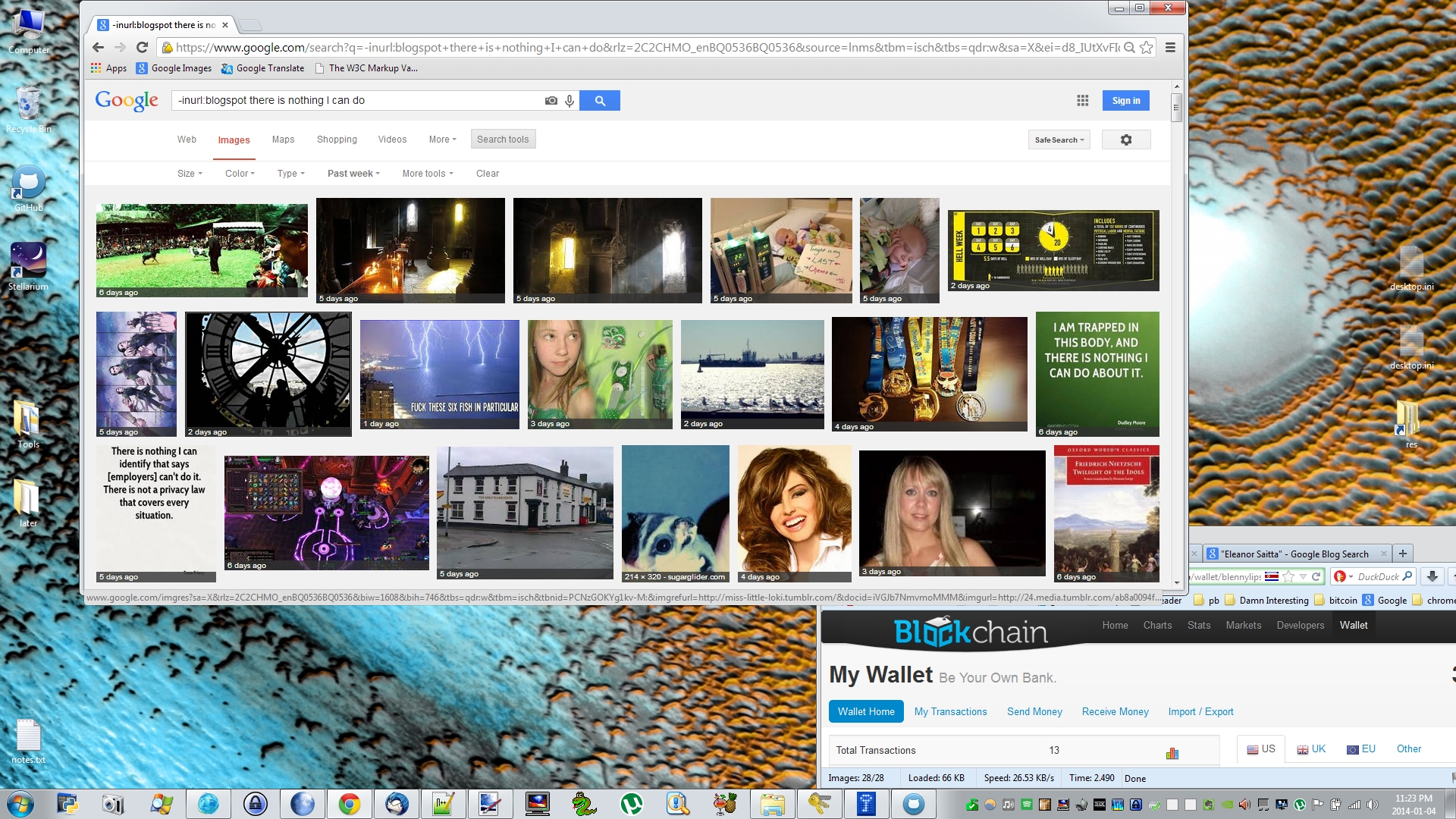Toggle Safe Search filter setting
The height and width of the screenshot is (819, 1456).
1059,139
